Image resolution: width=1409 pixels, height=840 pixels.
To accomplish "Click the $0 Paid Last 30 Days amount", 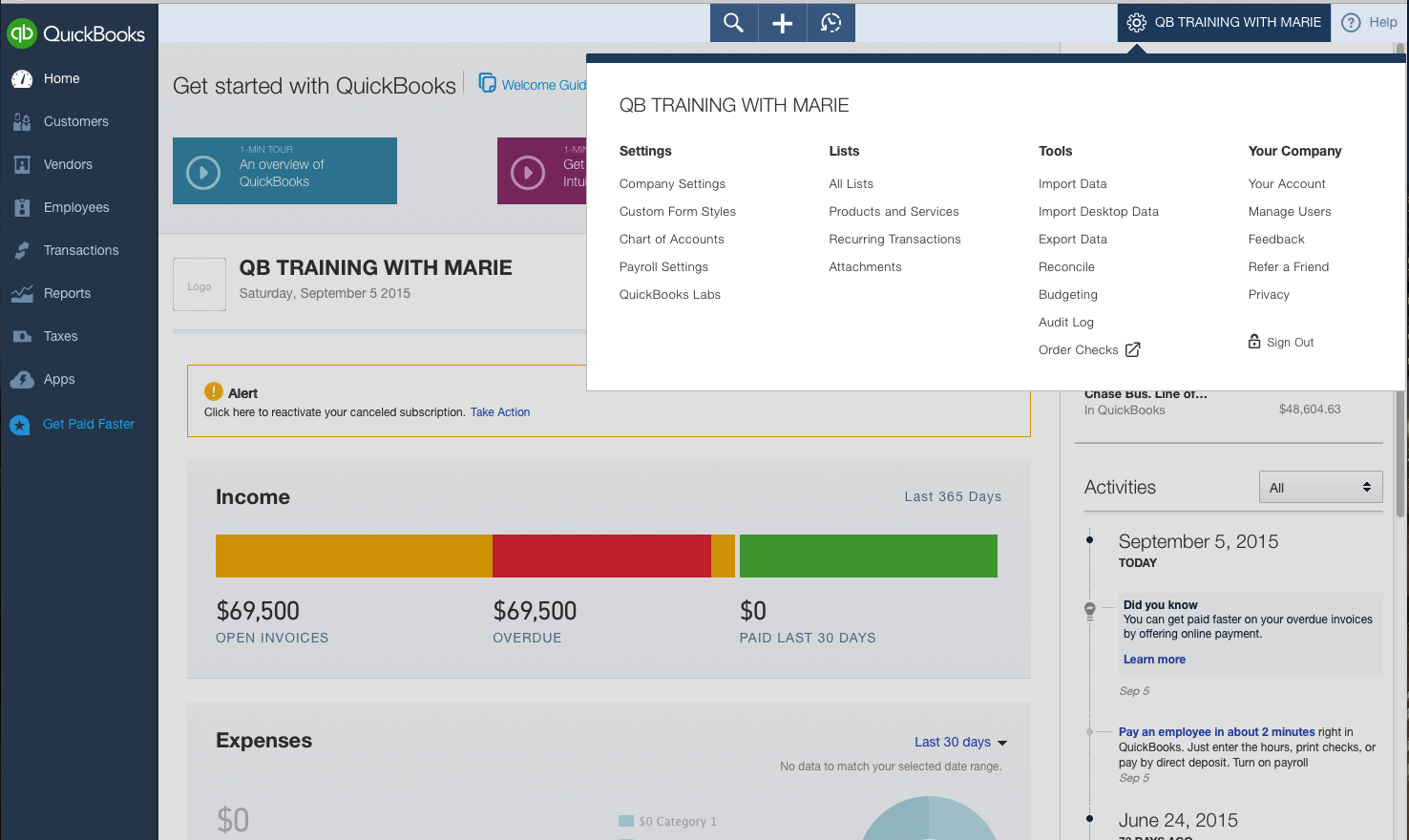I will pos(753,611).
